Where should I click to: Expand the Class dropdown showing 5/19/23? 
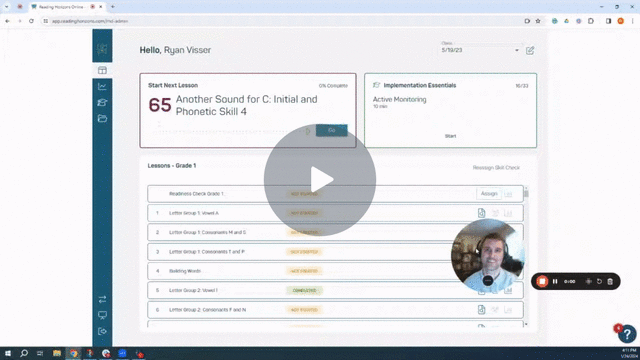tap(480, 50)
